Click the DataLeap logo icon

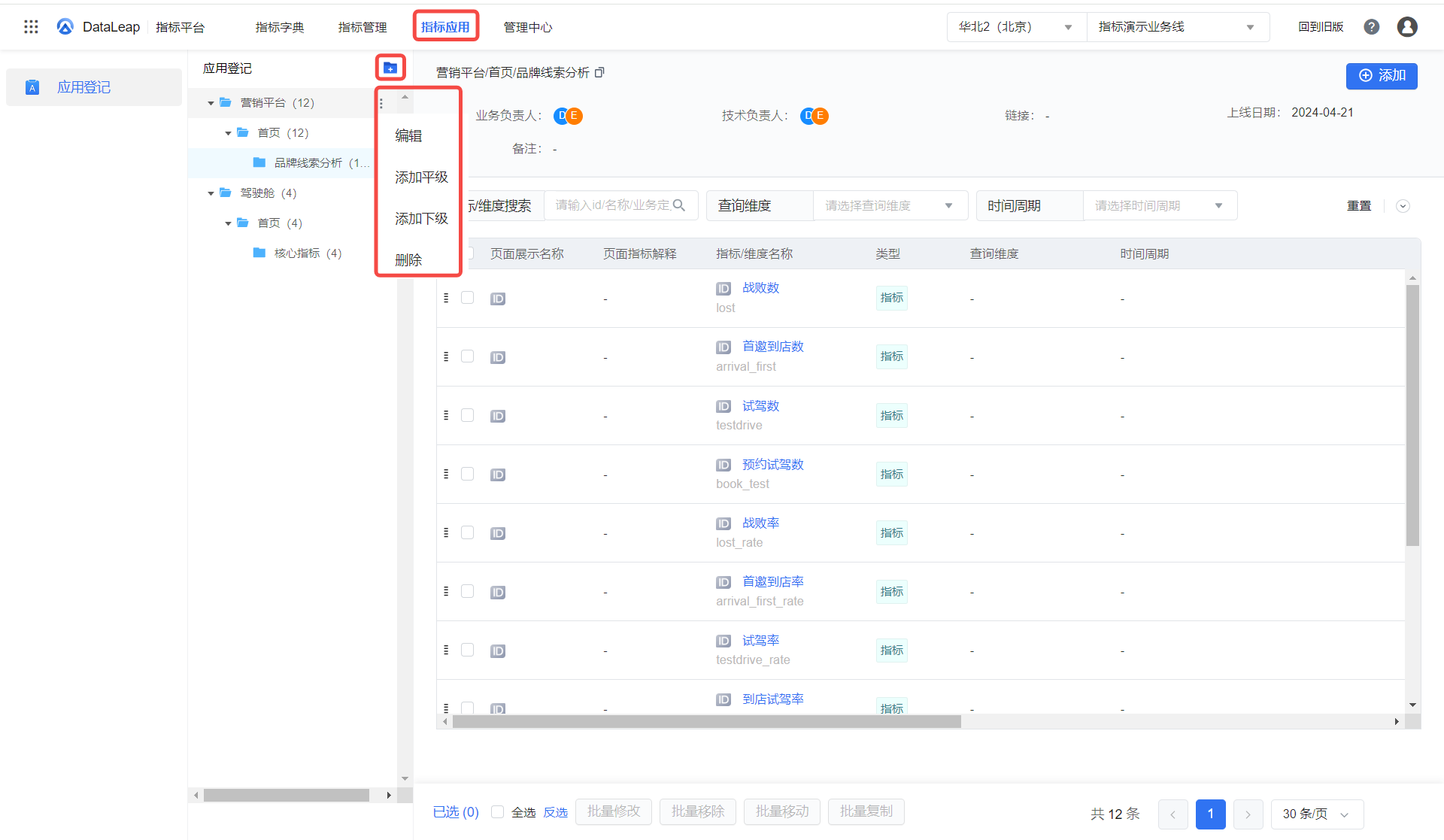[x=65, y=27]
